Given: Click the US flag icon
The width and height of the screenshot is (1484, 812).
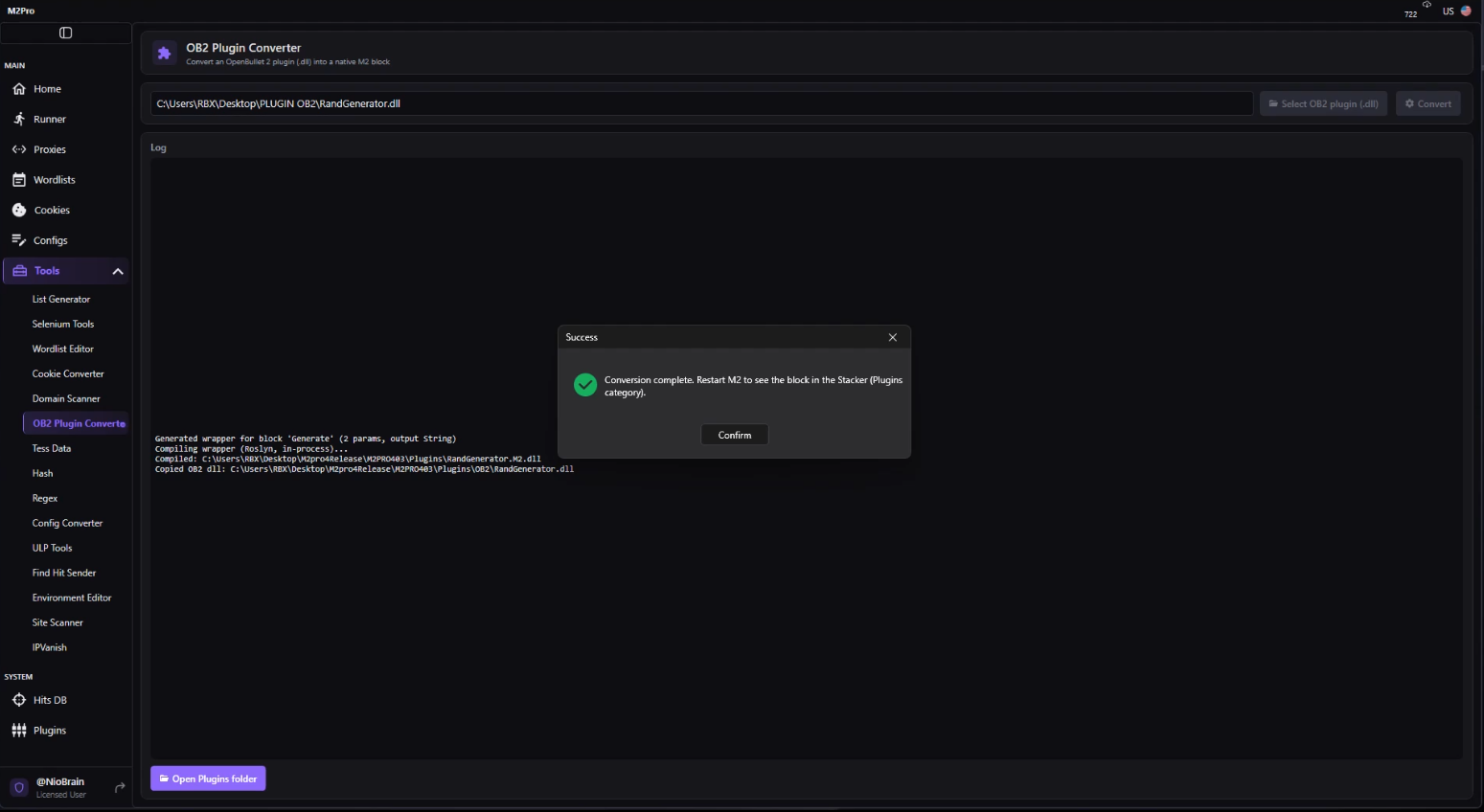Looking at the screenshot, I should [1466, 11].
